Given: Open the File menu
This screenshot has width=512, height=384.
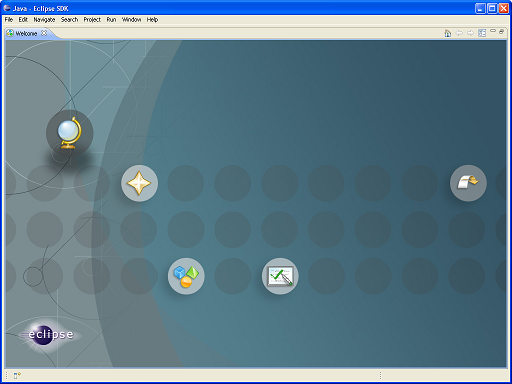Looking at the screenshot, I should (9, 20).
